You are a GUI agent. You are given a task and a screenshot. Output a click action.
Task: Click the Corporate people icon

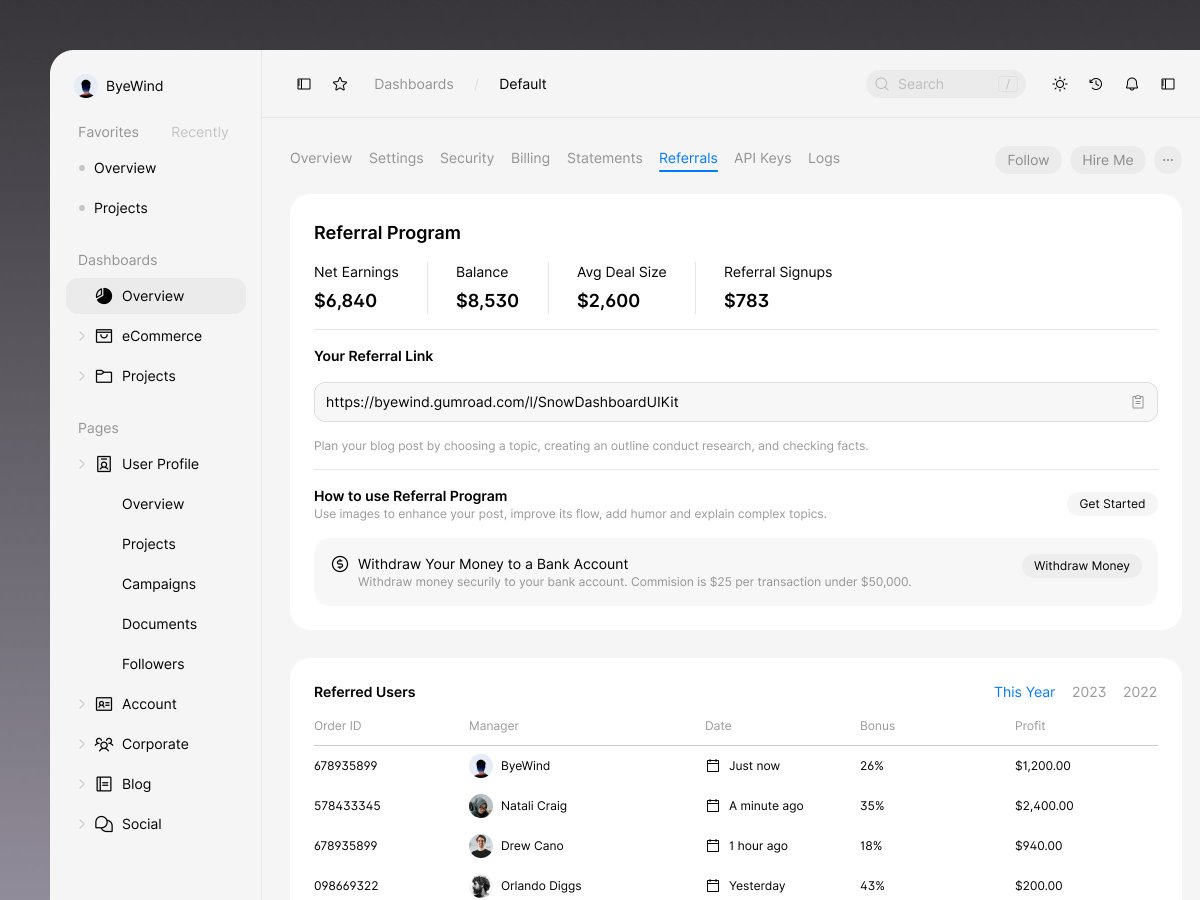(104, 744)
